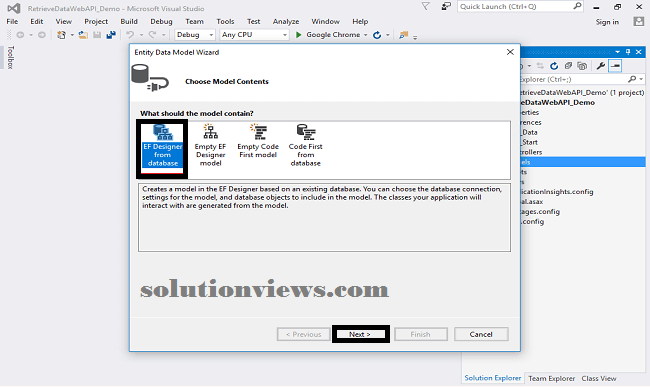Click the New Project toolbar icon

[61, 35]
